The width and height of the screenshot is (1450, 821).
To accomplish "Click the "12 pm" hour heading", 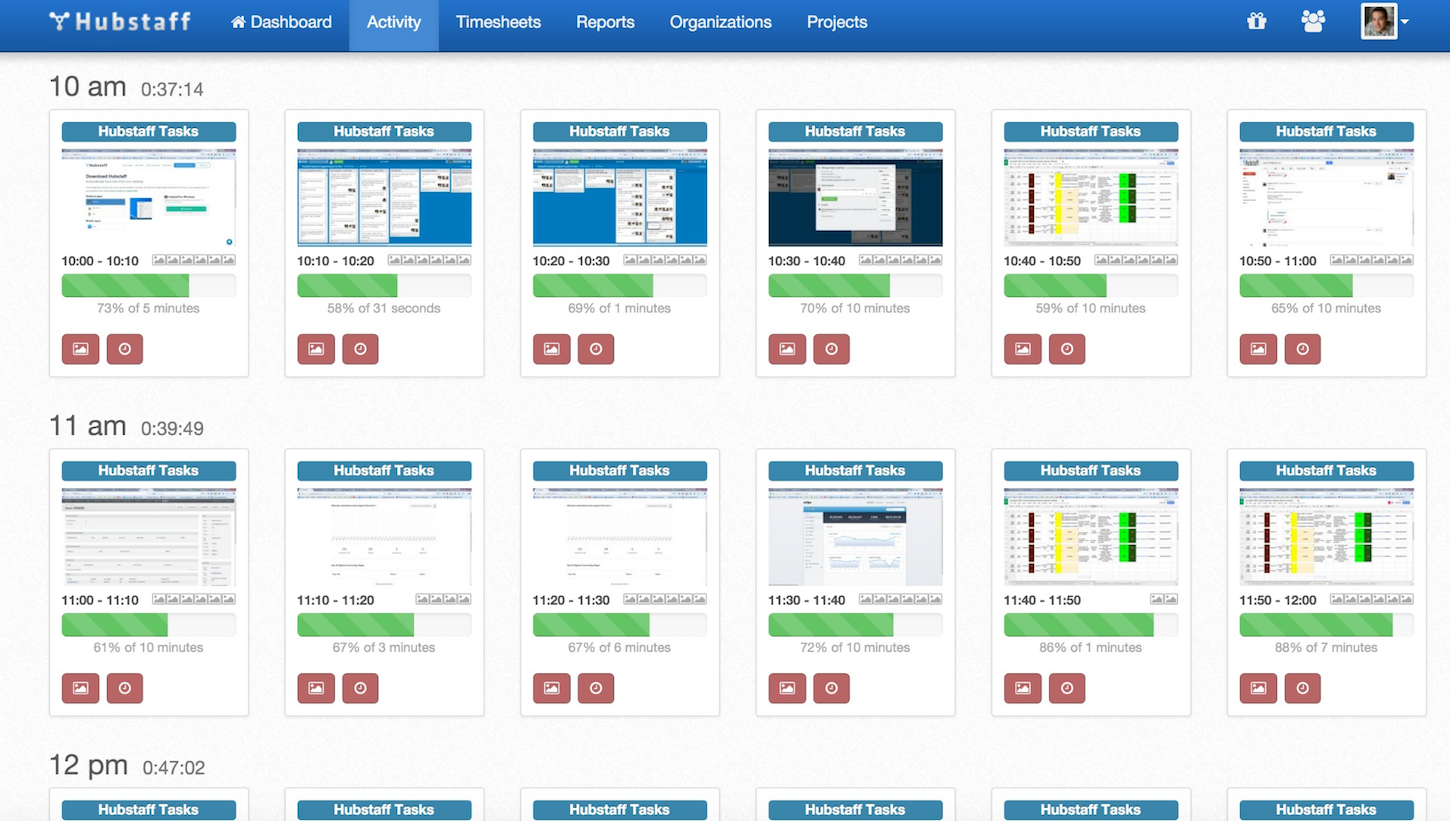I will 89,766.
